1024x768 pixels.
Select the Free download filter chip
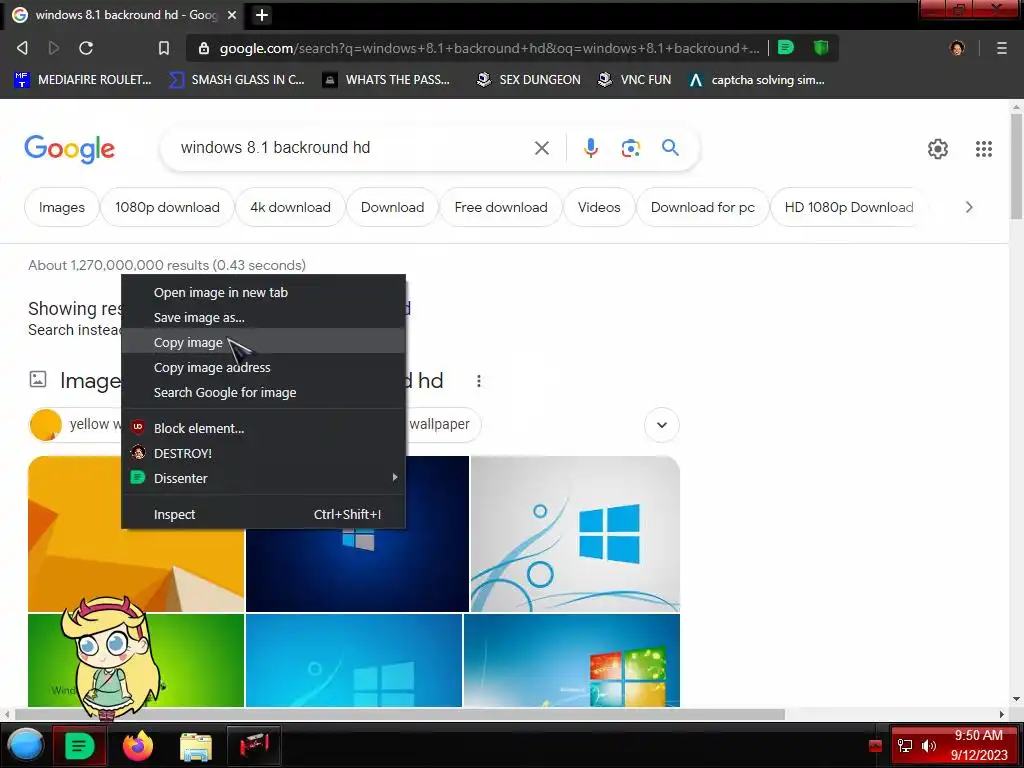click(501, 207)
